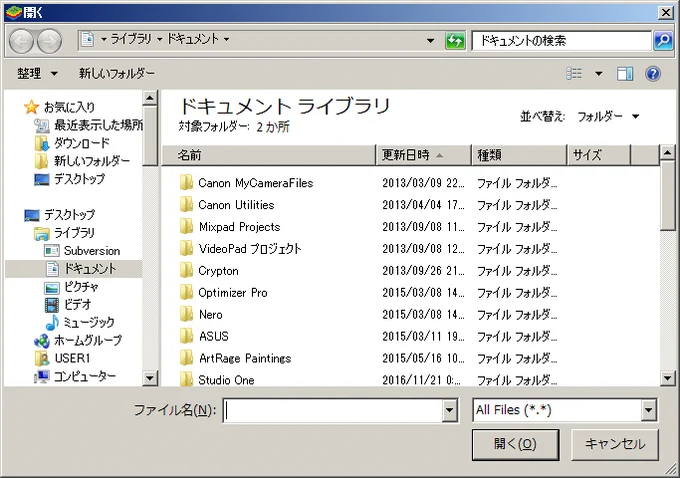Toggle the preview pane icon
Image resolution: width=680 pixels, height=478 pixels.
(625, 74)
